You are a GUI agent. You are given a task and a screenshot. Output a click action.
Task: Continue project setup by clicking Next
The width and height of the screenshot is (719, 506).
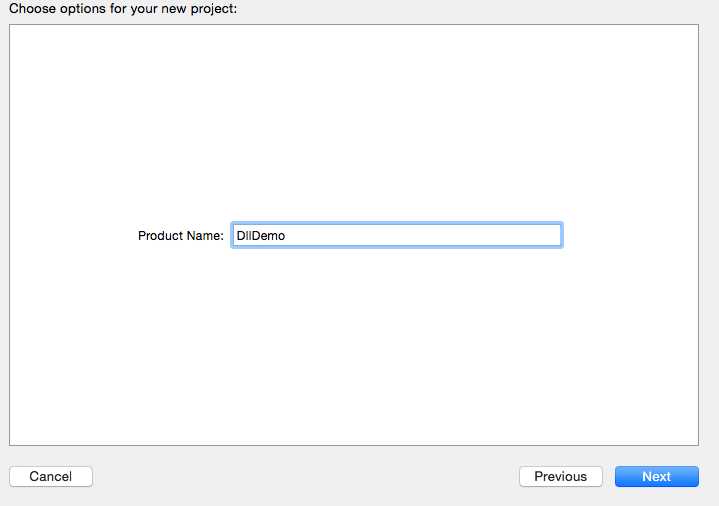[x=656, y=477]
